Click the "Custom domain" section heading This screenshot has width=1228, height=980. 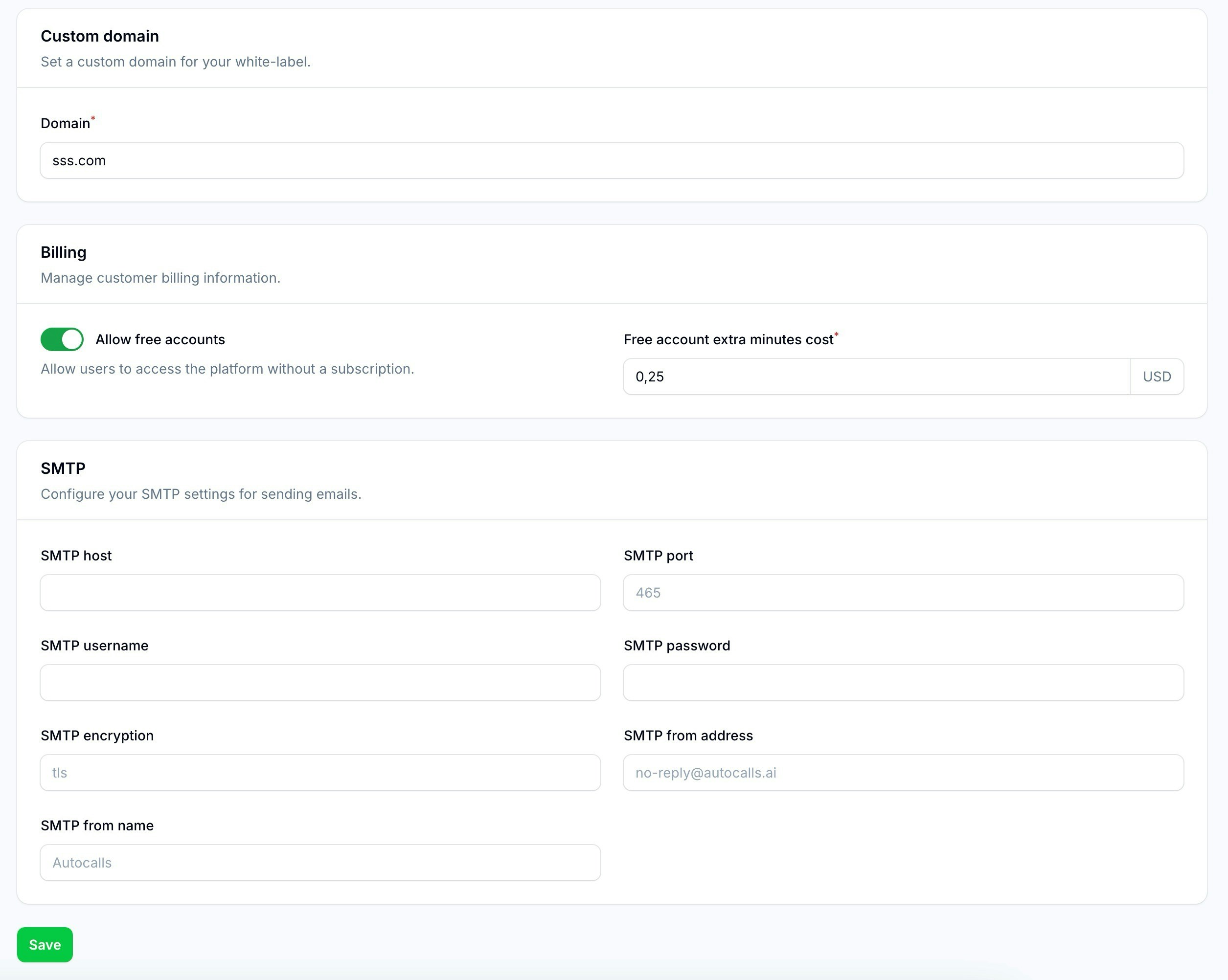pos(99,35)
